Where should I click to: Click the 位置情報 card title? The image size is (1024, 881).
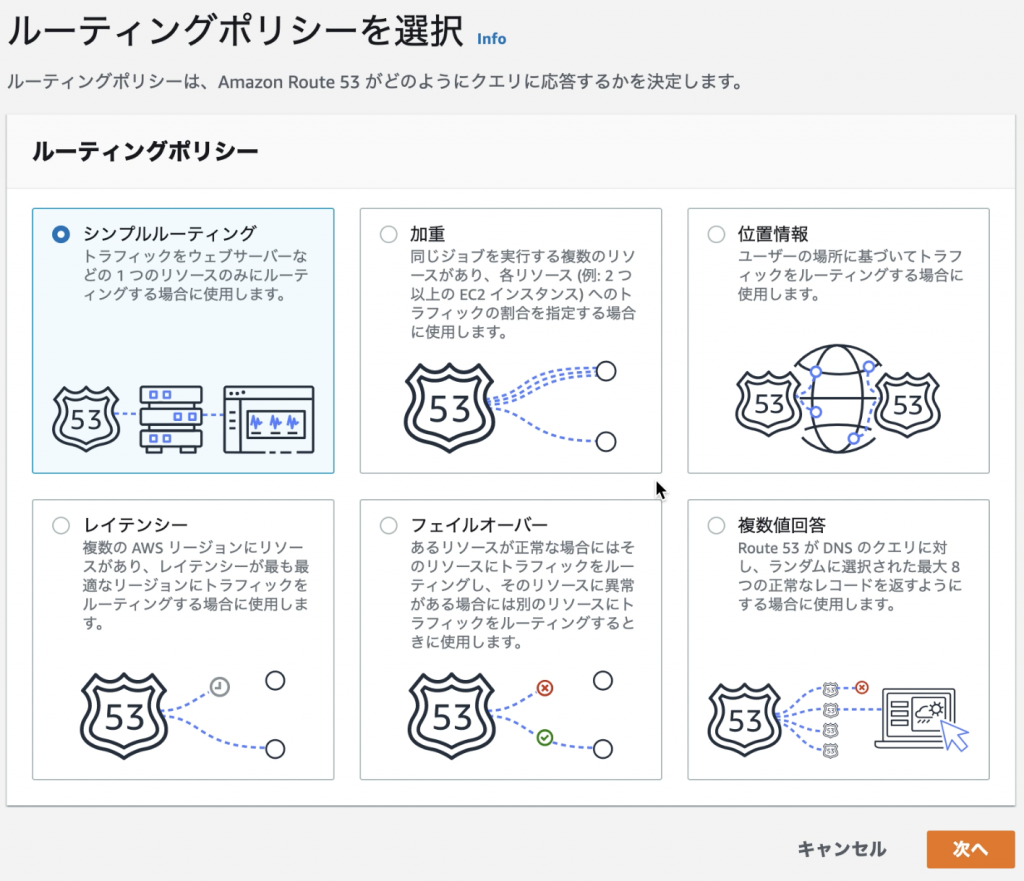(773, 234)
